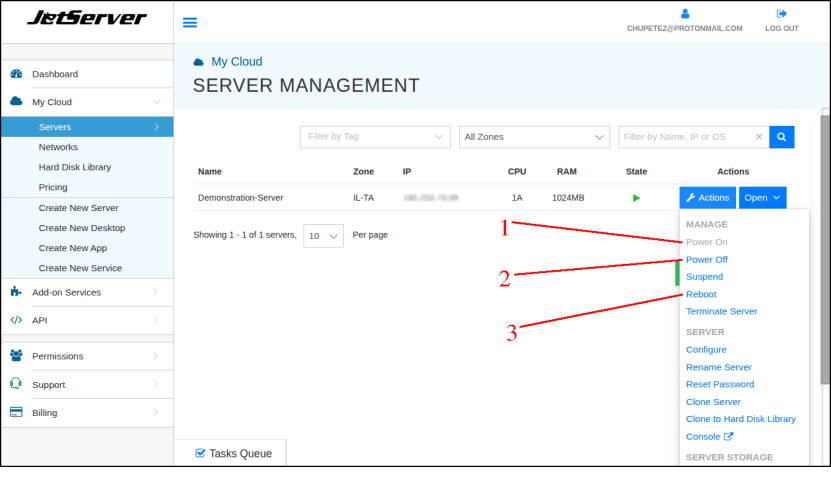The image size is (831, 497).
Task: Click the API code icon
Action: click(16, 320)
